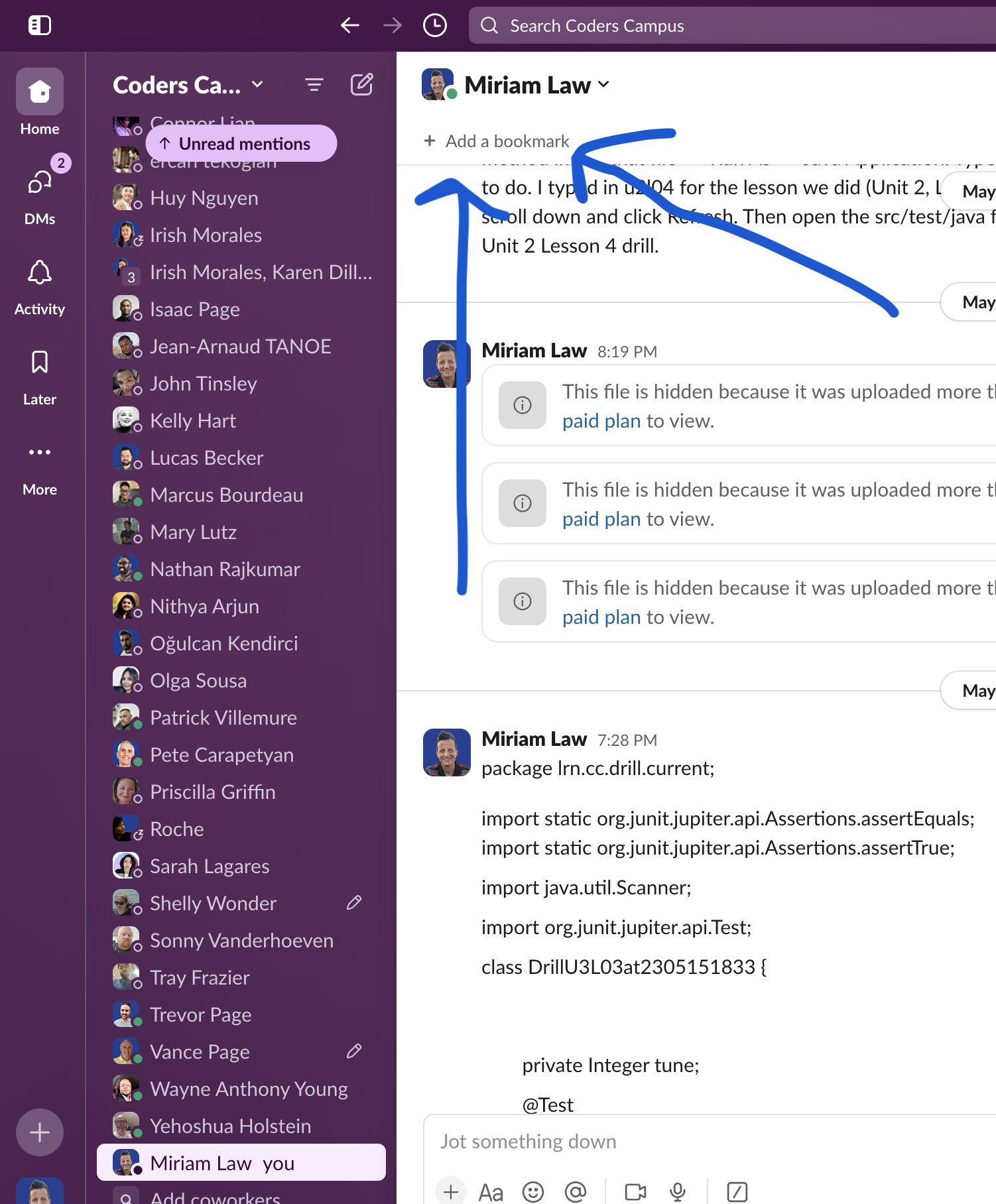Image resolution: width=996 pixels, height=1204 pixels.
Task: Toggle the Aa formatting toolbar
Action: point(491,1192)
